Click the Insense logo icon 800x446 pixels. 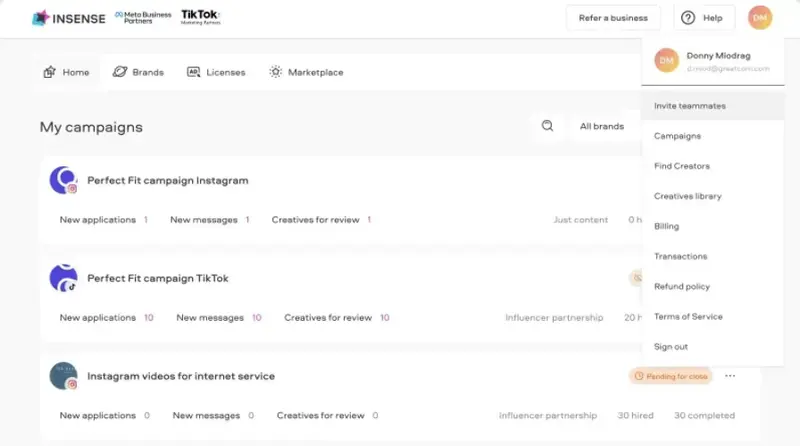coord(40,18)
